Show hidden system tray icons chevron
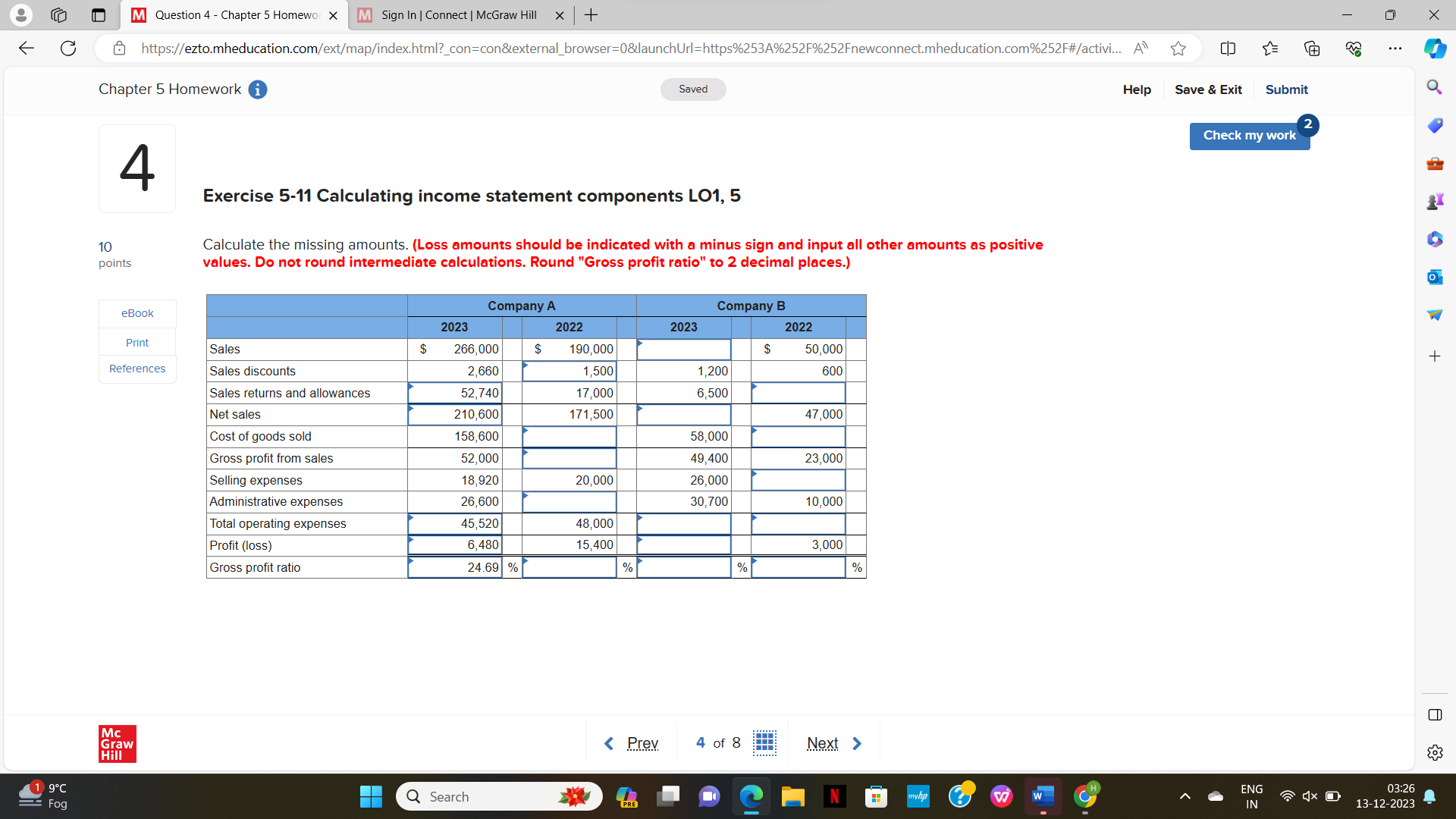Viewport: 1456px width, 819px height. point(1185,796)
